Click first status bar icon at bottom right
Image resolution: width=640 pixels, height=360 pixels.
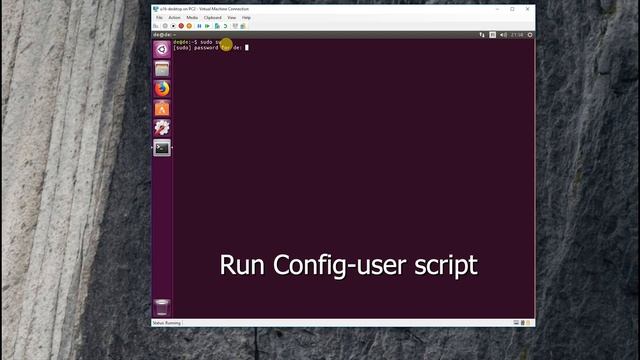tap(516, 323)
